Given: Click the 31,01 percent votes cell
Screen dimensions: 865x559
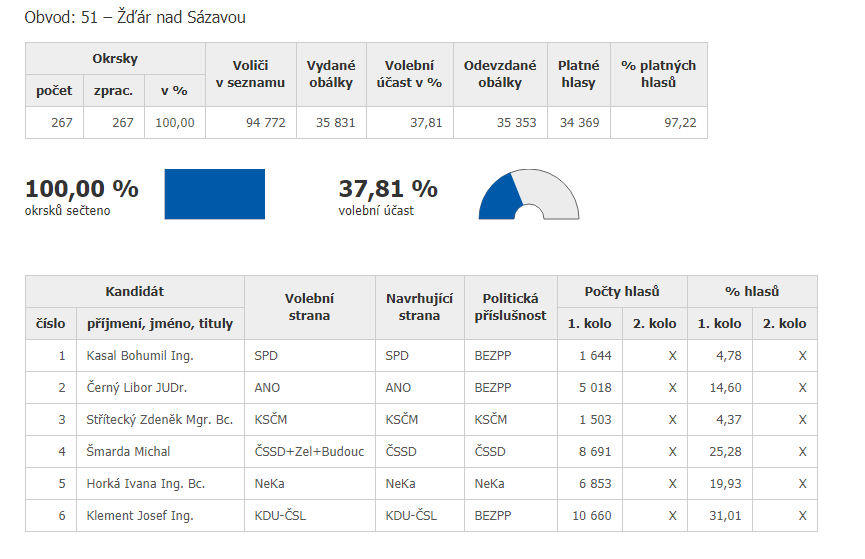Looking at the screenshot, I should [719, 515].
